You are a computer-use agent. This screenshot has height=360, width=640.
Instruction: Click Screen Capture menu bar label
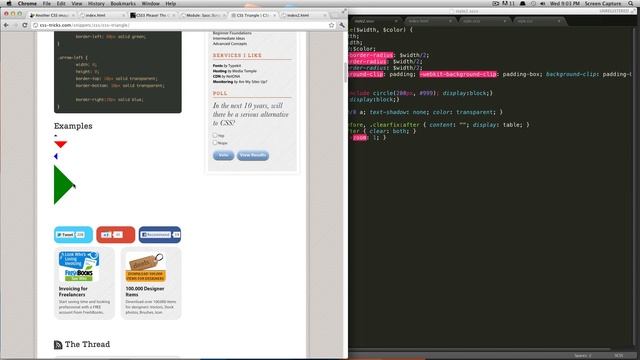coord(603,3)
